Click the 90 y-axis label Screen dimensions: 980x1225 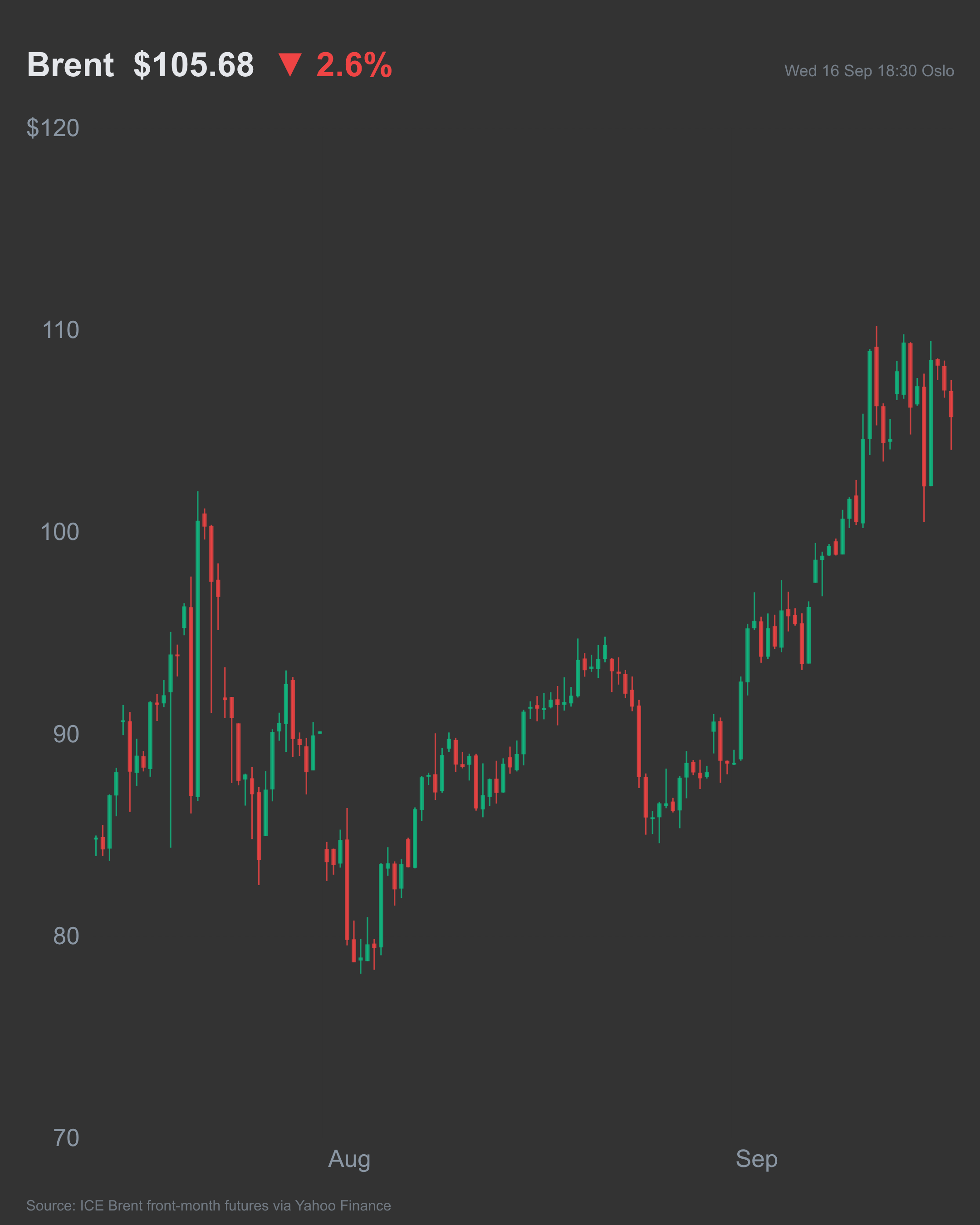coord(66,734)
